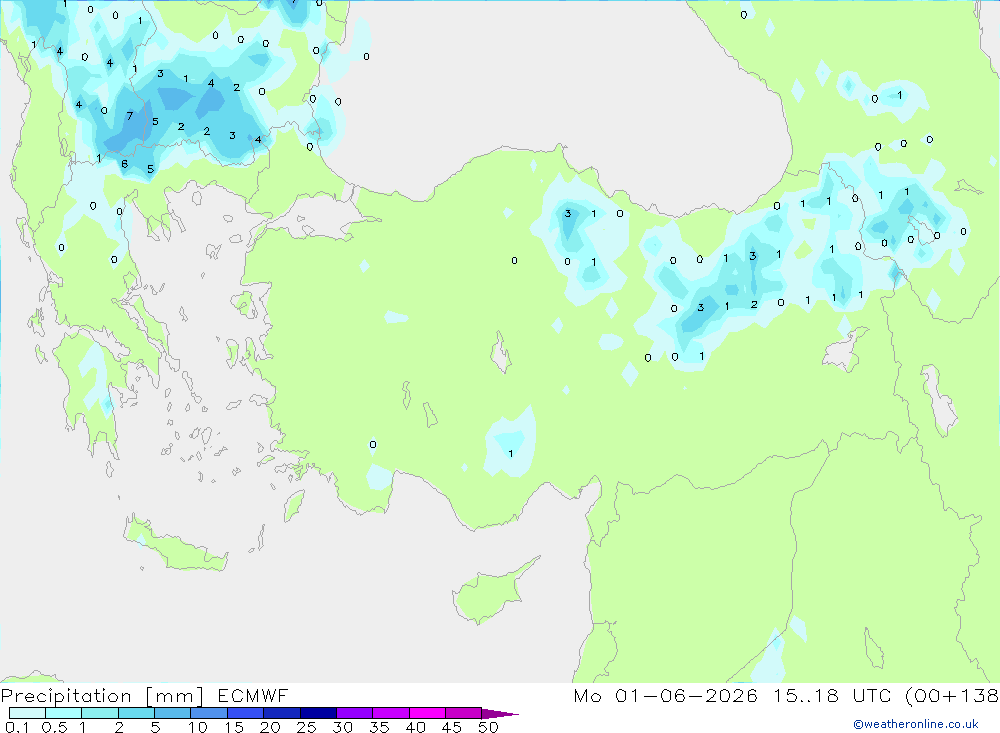Click the legend label '50'
This screenshot has height=733, width=1000.
(488, 727)
